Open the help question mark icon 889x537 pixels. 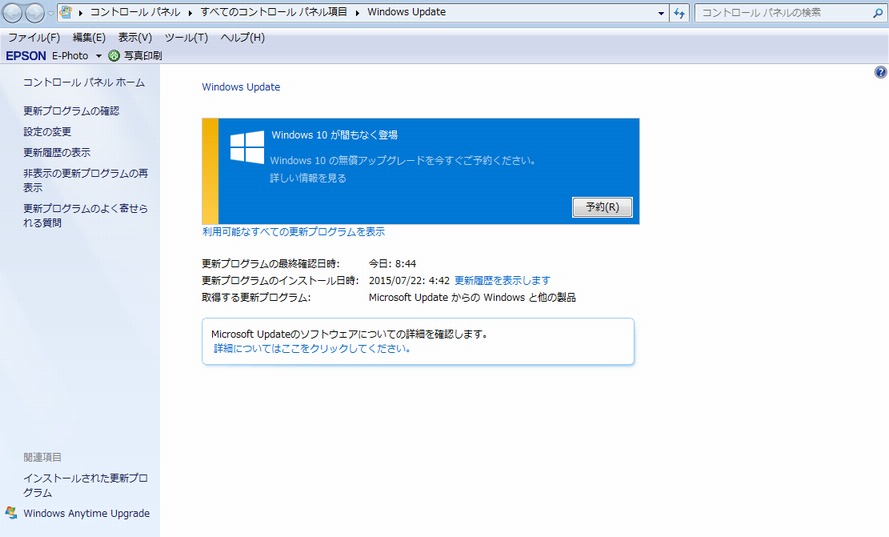[x=880, y=73]
